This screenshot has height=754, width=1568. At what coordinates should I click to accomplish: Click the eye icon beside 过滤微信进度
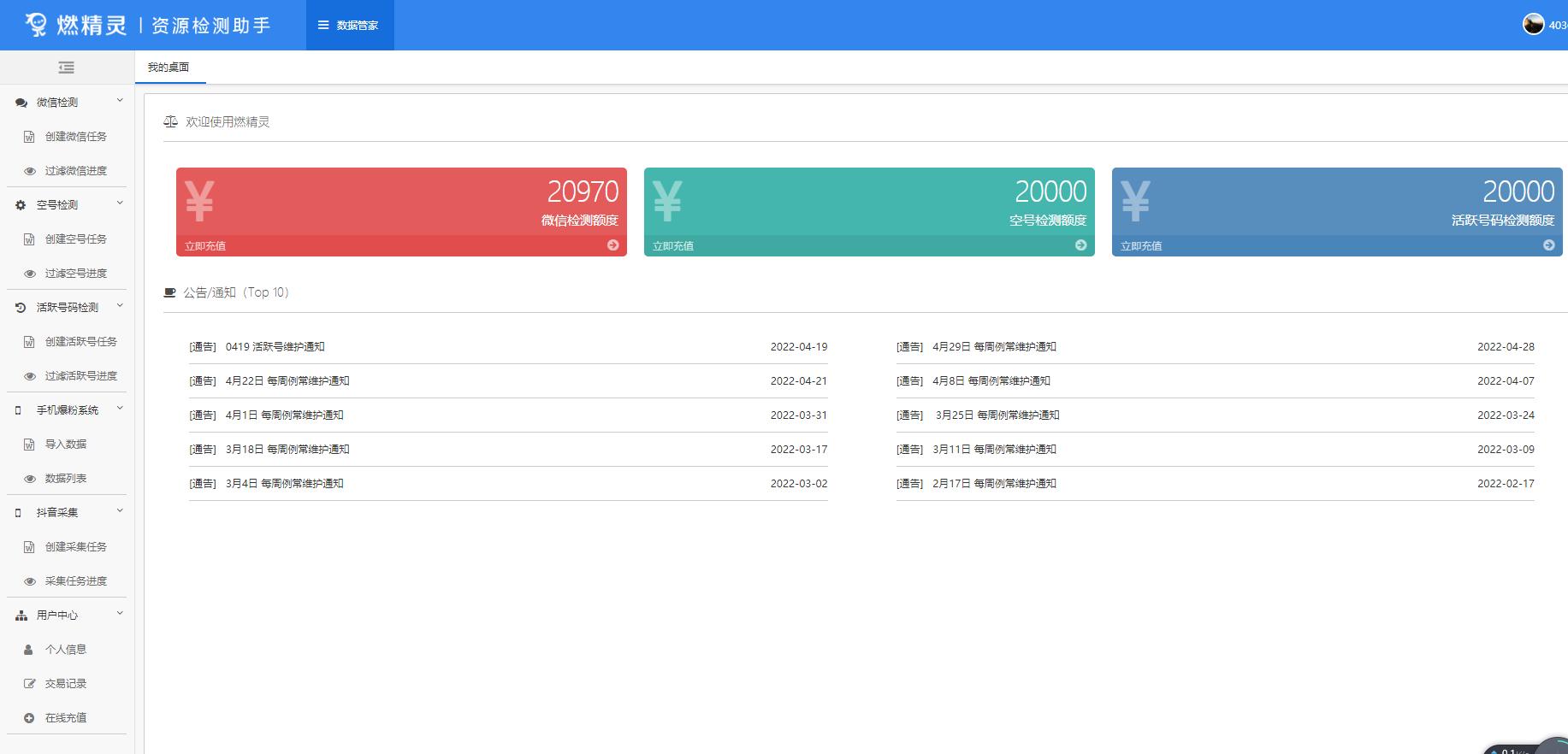pos(29,171)
